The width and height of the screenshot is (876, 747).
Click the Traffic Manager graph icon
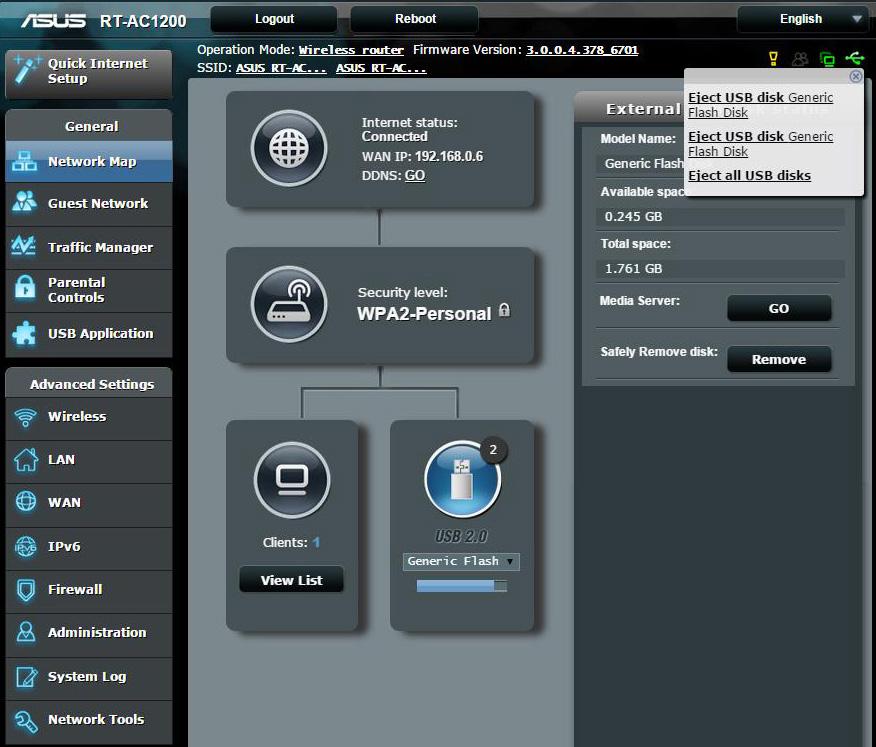click(24, 246)
